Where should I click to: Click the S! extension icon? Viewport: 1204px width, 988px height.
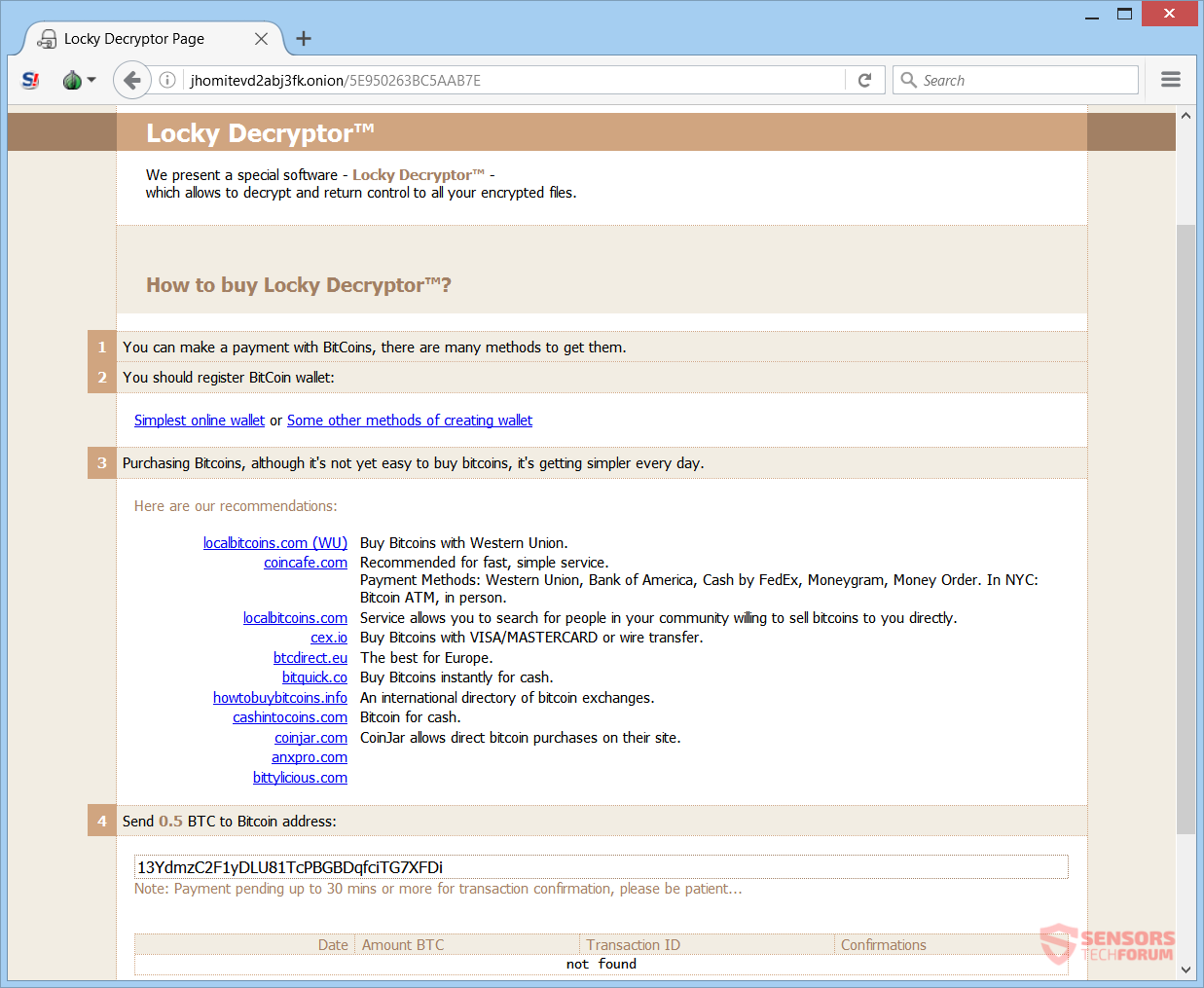(x=30, y=80)
